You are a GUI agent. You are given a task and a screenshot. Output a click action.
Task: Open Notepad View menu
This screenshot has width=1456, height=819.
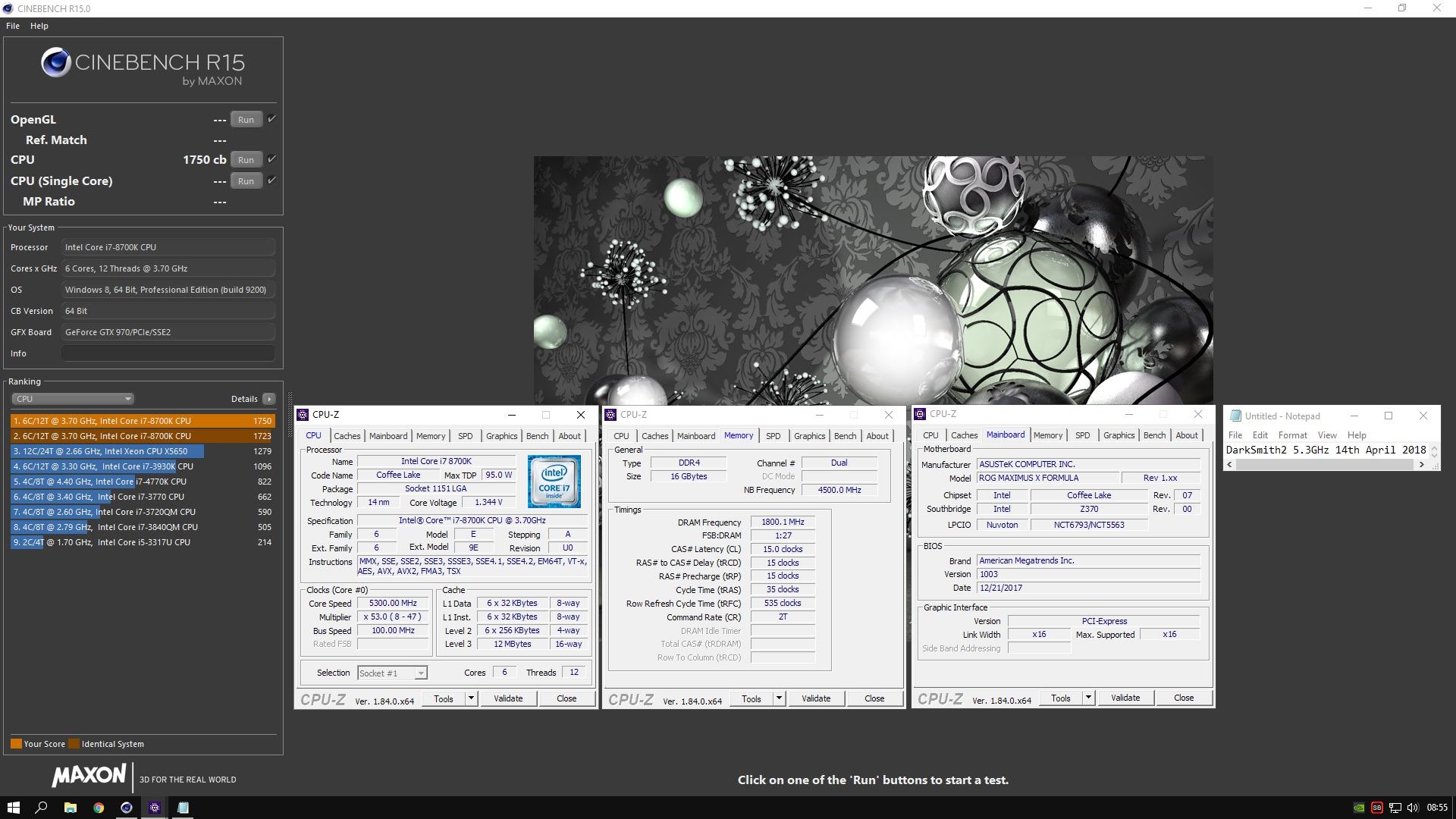(x=1327, y=435)
